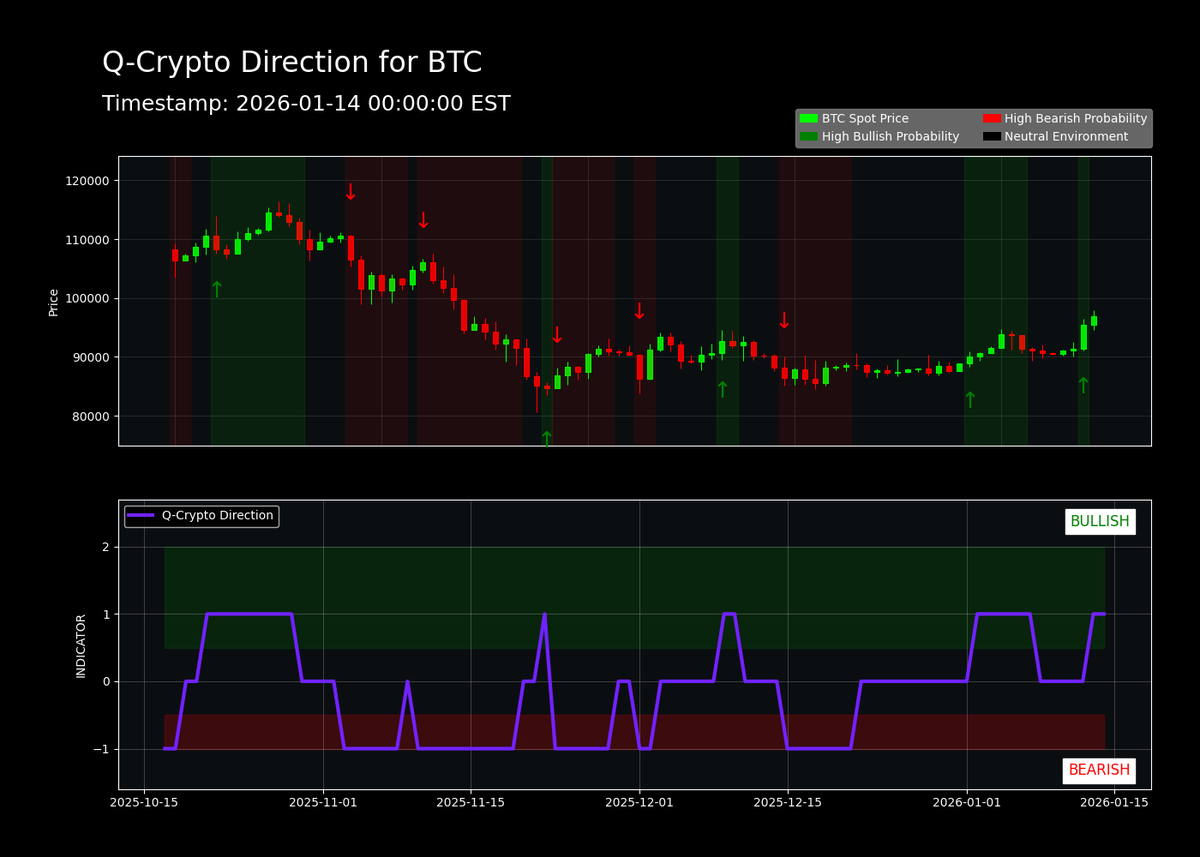Click the BEARISH label tab

(x=1099, y=770)
